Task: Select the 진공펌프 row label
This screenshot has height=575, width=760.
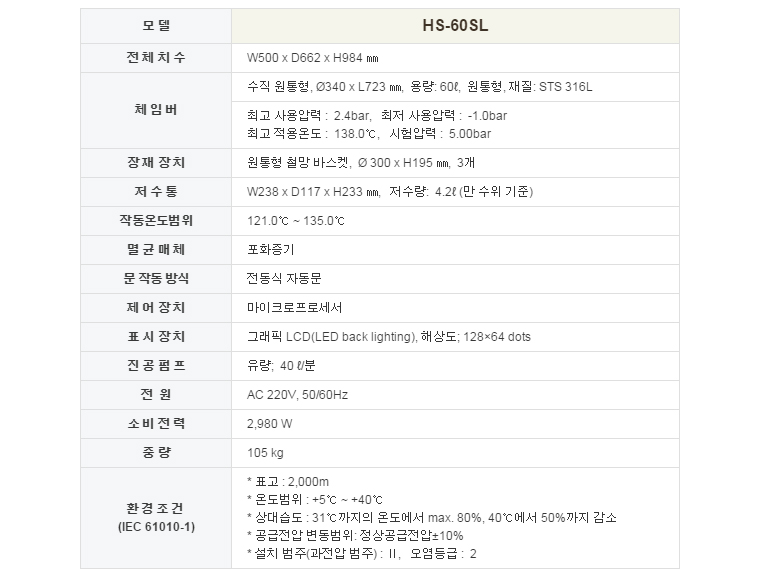Action: pyautogui.click(x=156, y=365)
